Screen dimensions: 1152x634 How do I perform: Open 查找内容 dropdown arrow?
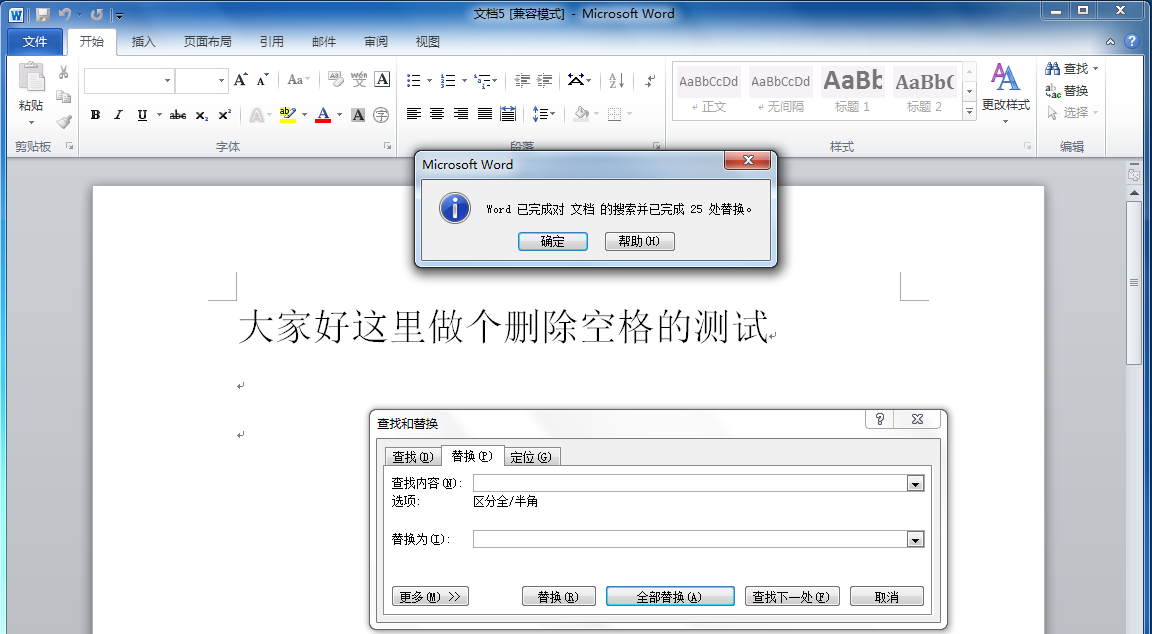click(915, 483)
